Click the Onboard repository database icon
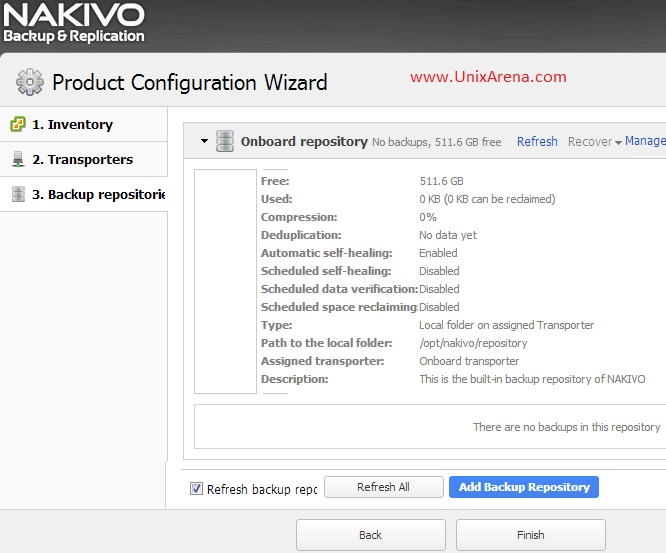 tap(225, 141)
